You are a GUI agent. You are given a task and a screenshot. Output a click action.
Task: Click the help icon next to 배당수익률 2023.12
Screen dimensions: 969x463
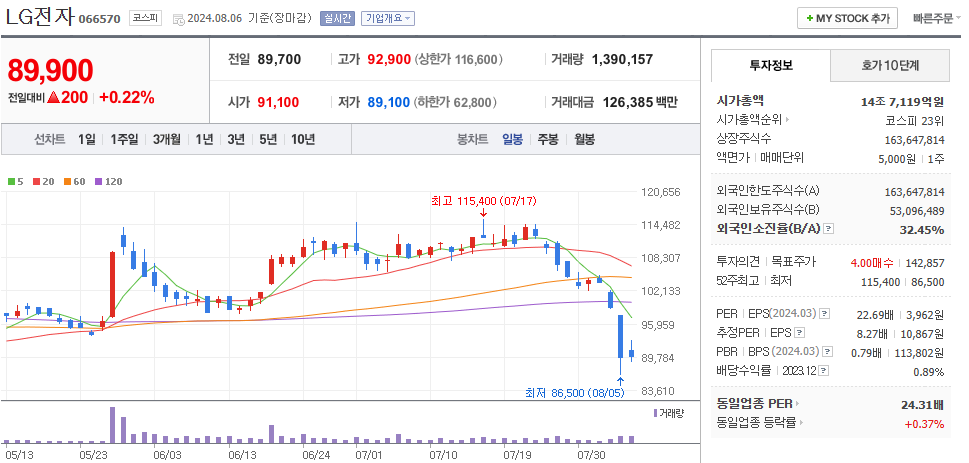tap(824, 370)
